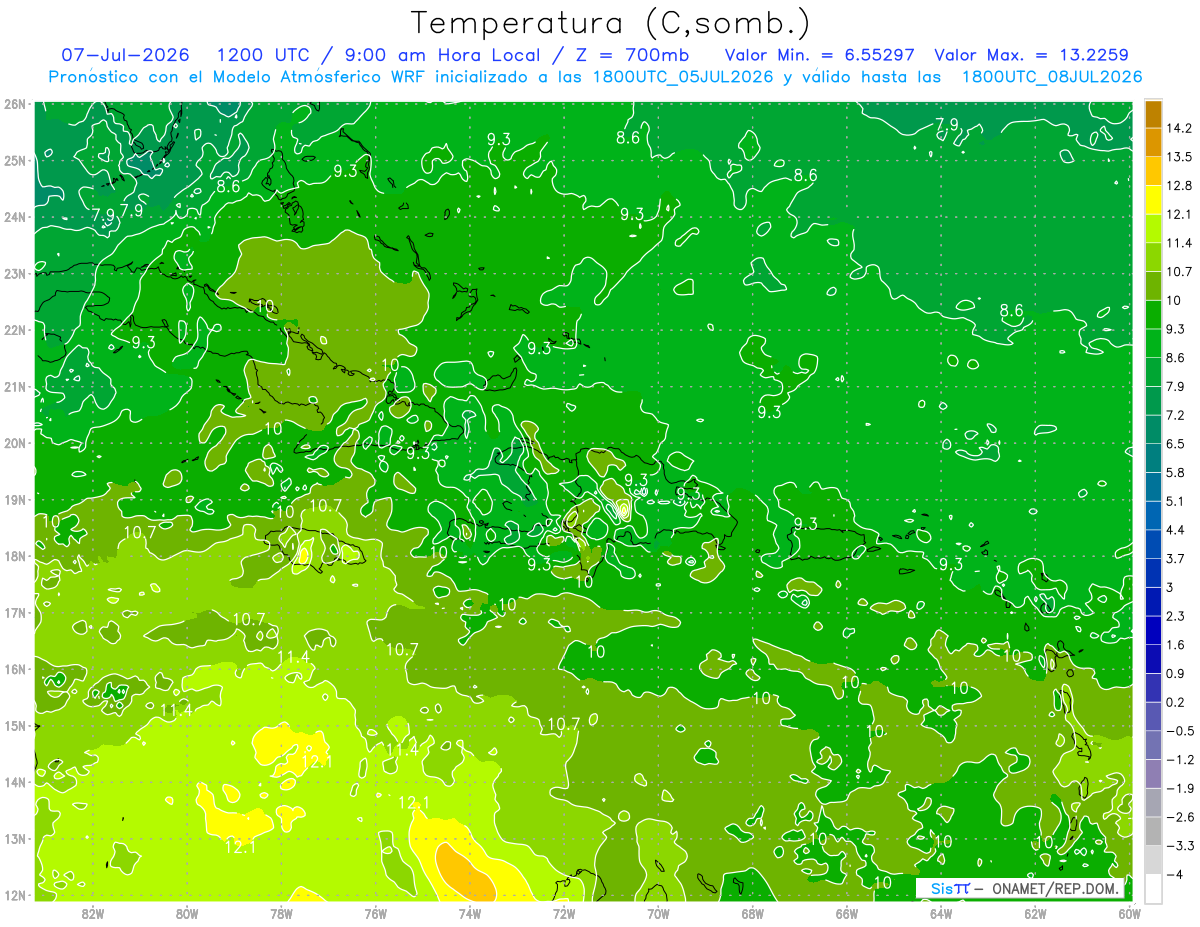Viewport: 1200px width, 927px height.
Task: Select the -3.3 legend value
Action: coord(1179,846)
